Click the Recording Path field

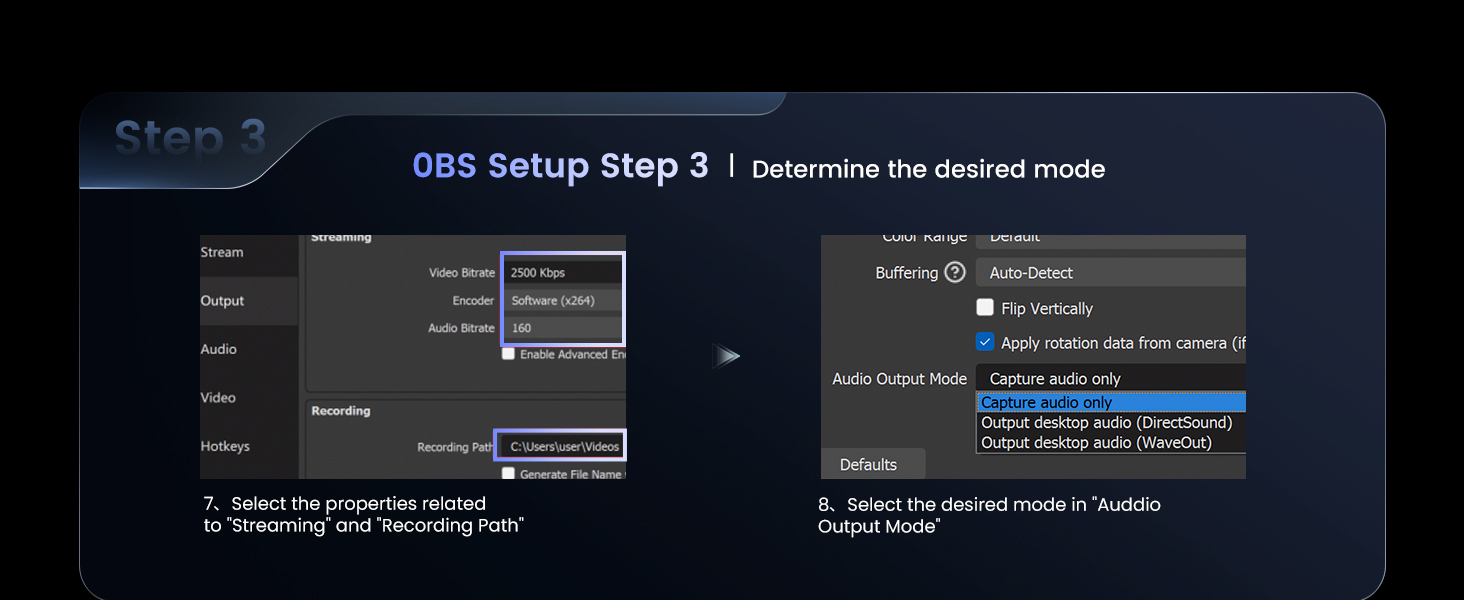(560, 445)
